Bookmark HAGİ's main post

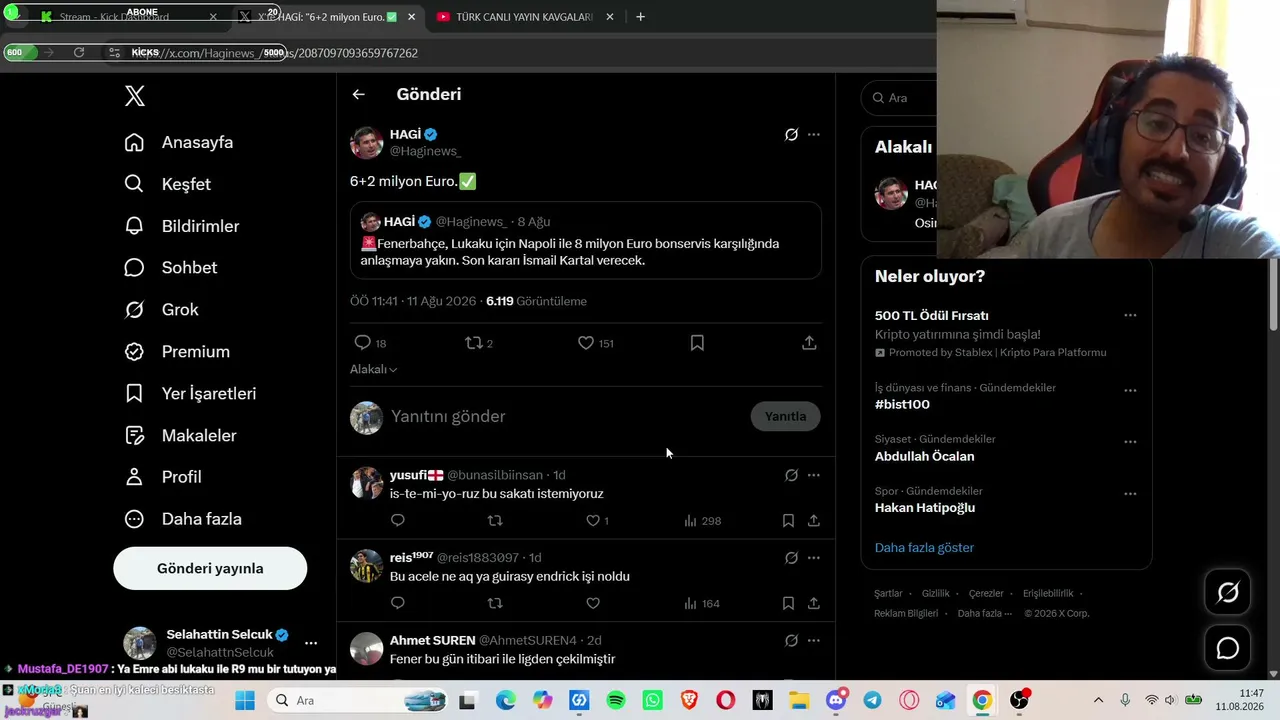point(697,343)
